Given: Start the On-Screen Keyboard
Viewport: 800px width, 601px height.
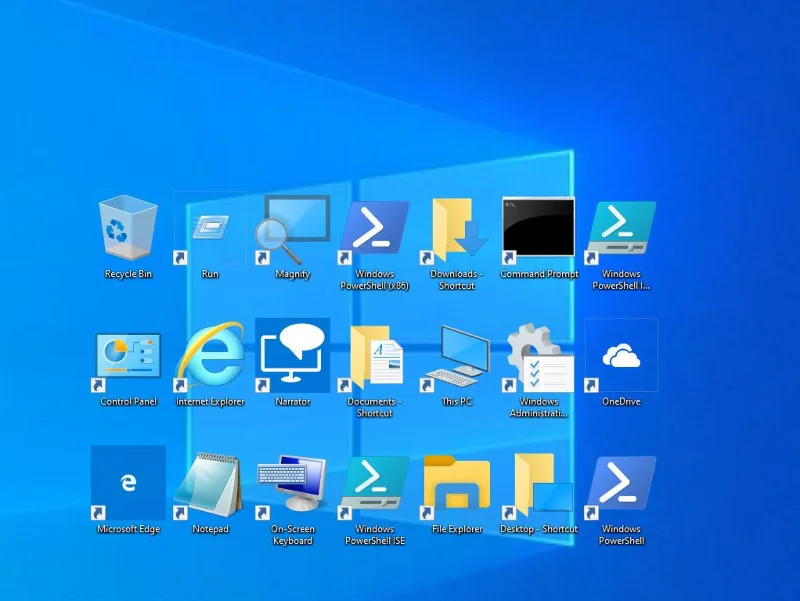Looking at the screenshot, I should coord(293,483).
